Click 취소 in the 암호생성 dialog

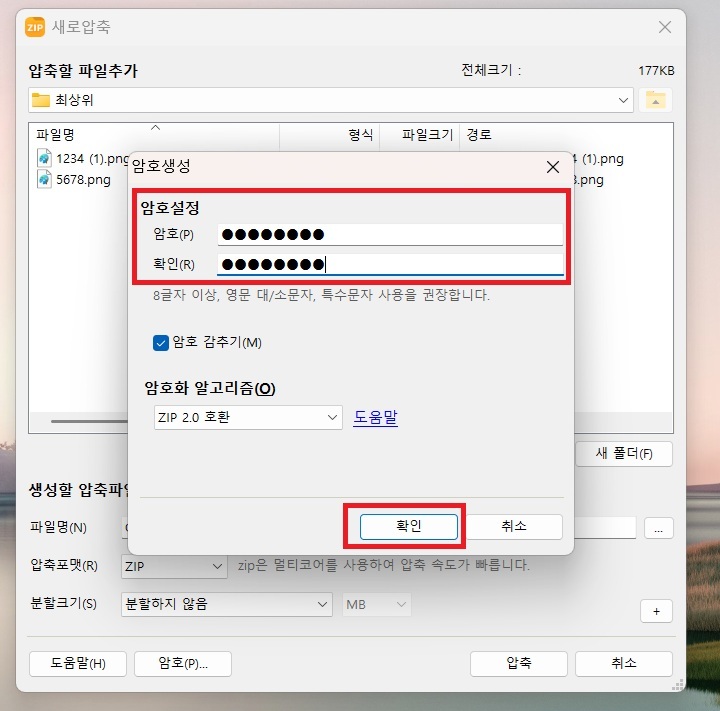click(514, 526)
